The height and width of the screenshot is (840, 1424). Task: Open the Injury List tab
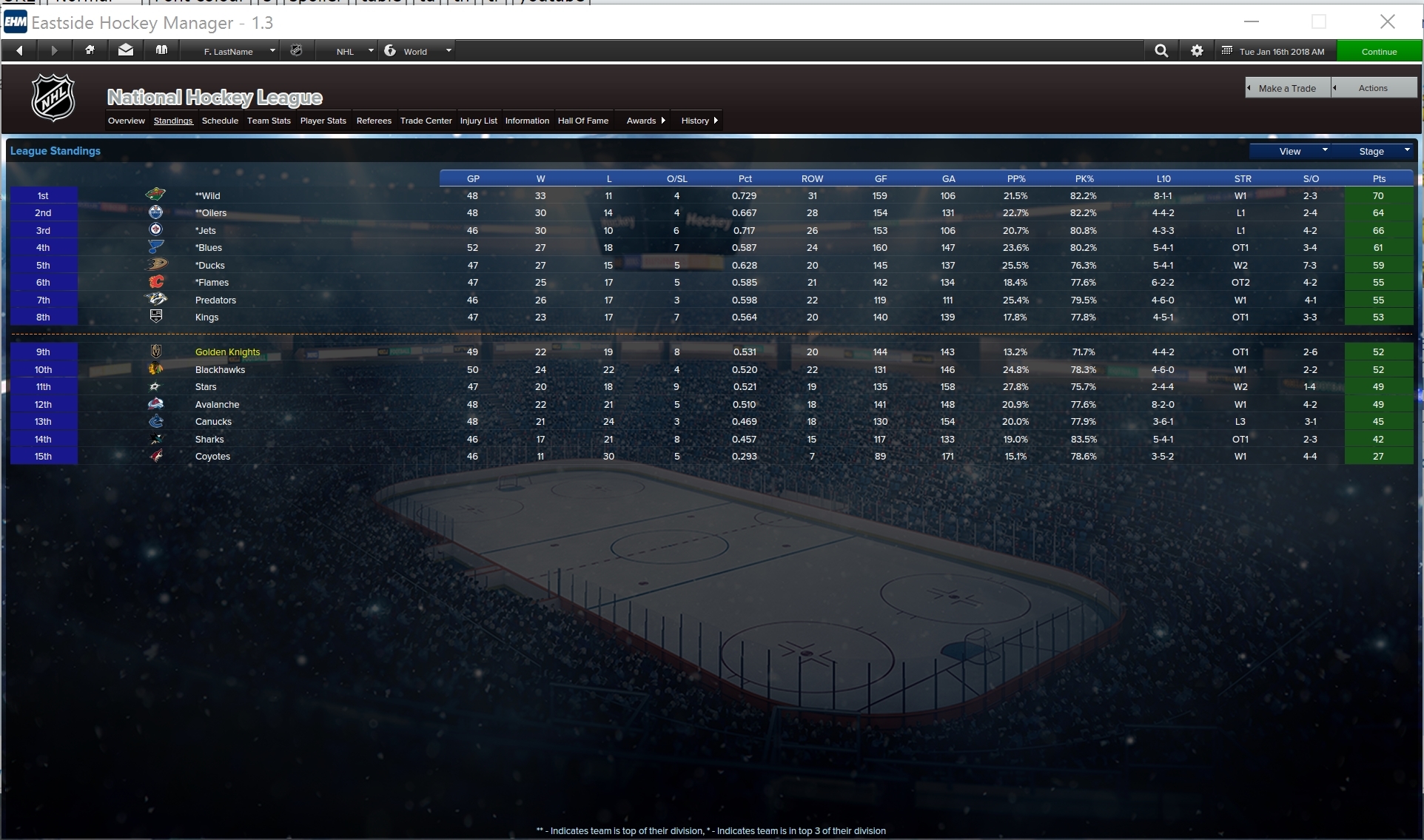coord(478,121)
